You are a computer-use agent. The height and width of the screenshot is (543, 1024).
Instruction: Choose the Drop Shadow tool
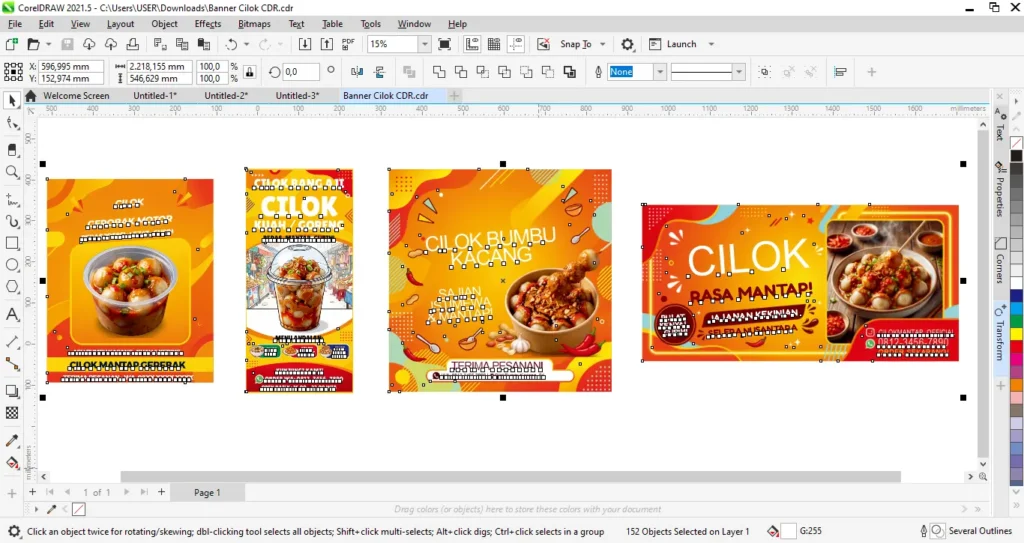click(12, 391)
